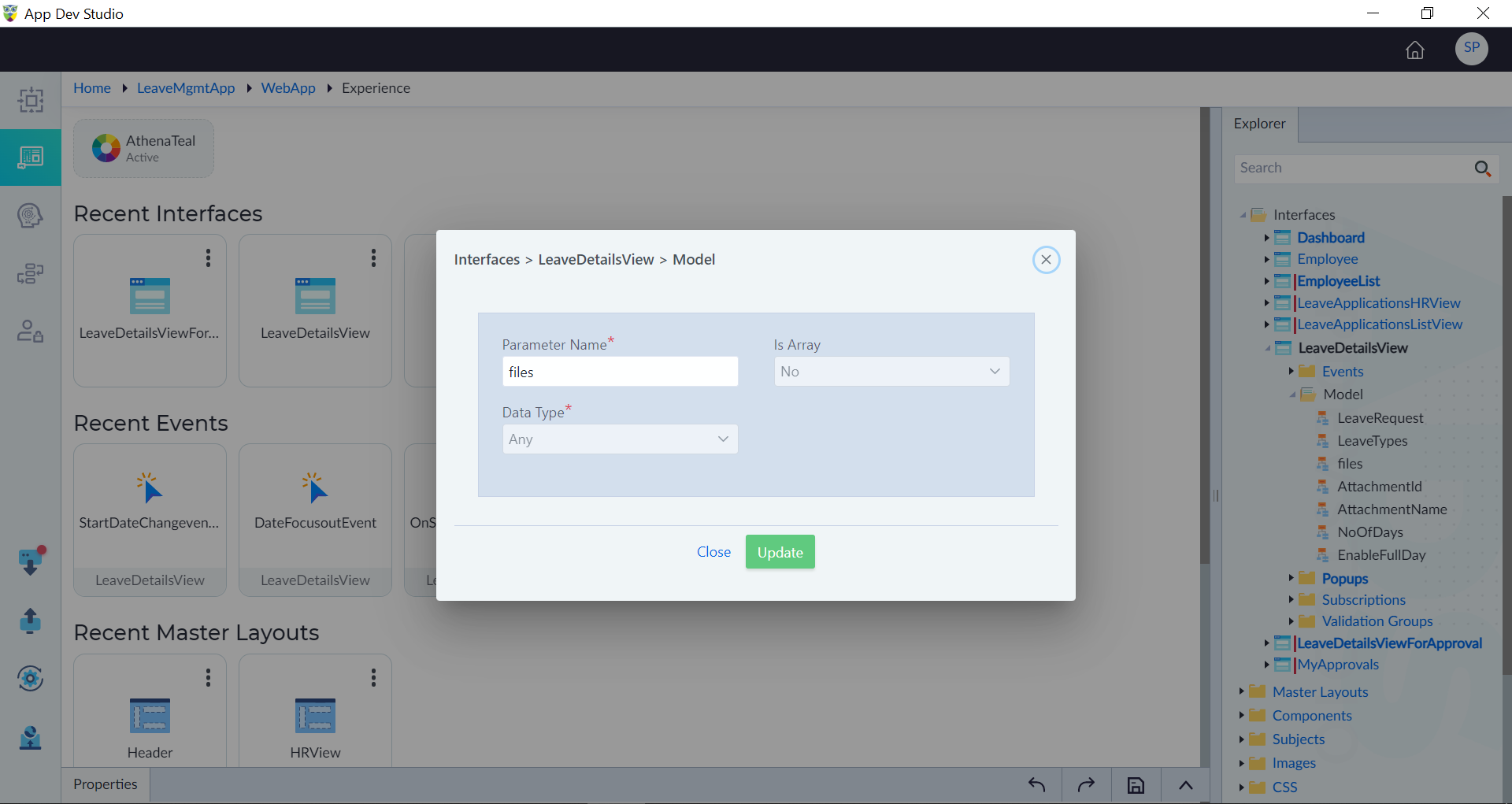Click the save icon in bottom bar
Screen dimensions: 1512x804
pos(1136,785)
